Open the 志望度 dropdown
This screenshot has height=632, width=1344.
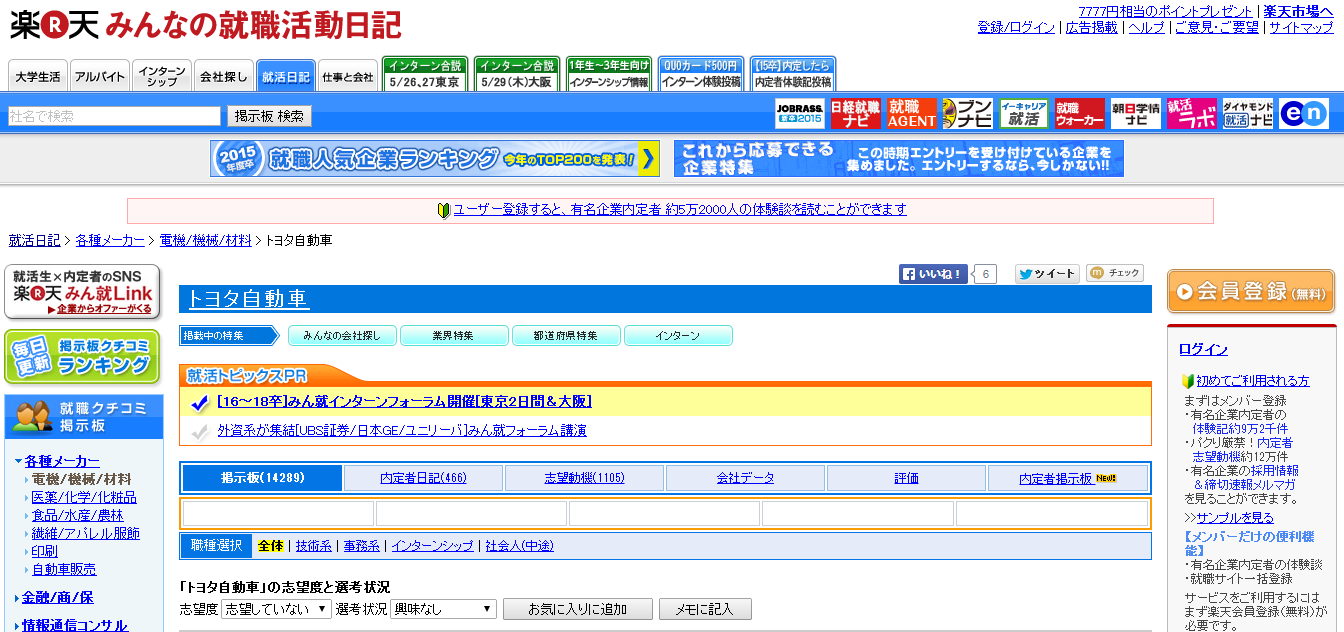[x=276, y=608]
